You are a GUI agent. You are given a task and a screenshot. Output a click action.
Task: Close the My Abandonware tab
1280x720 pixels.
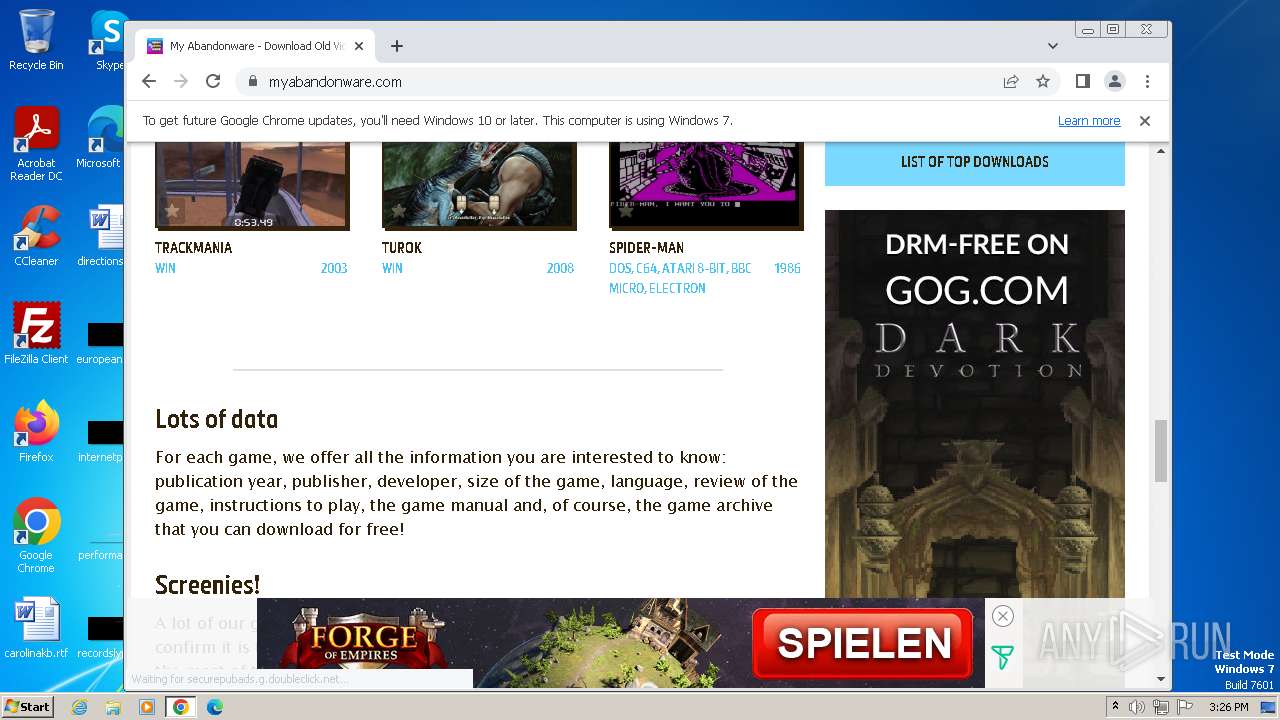click(x=359, y=46)
